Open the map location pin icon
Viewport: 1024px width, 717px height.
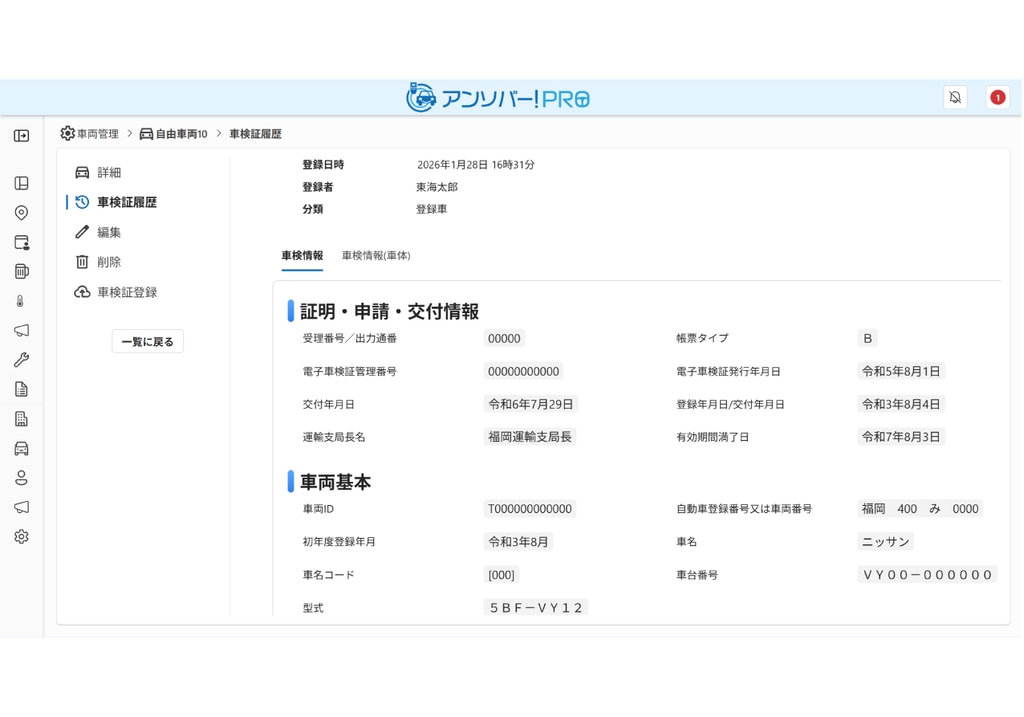click(x=22, y=213)
